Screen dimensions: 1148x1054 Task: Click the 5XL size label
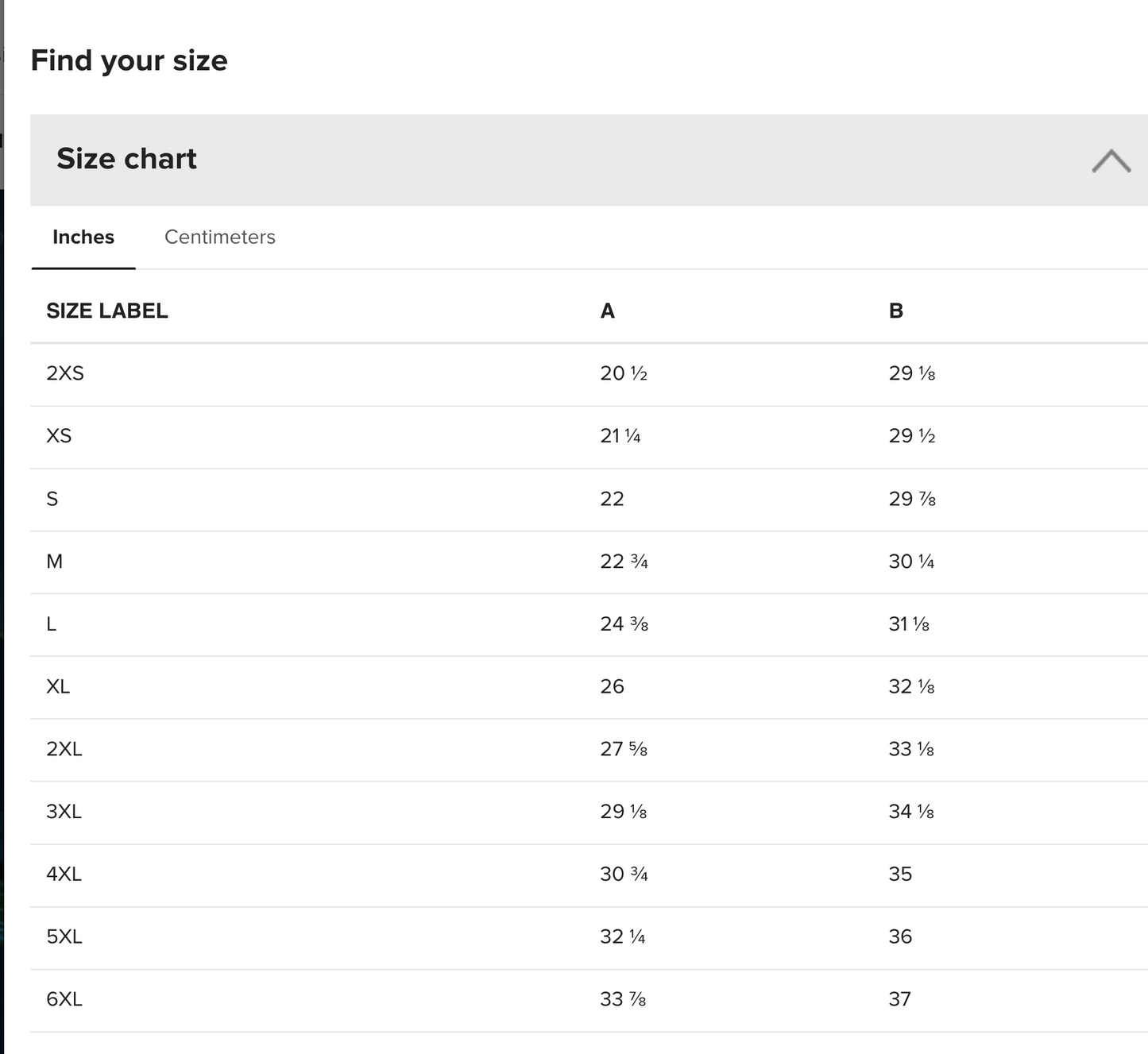click(x=64, y=937)
